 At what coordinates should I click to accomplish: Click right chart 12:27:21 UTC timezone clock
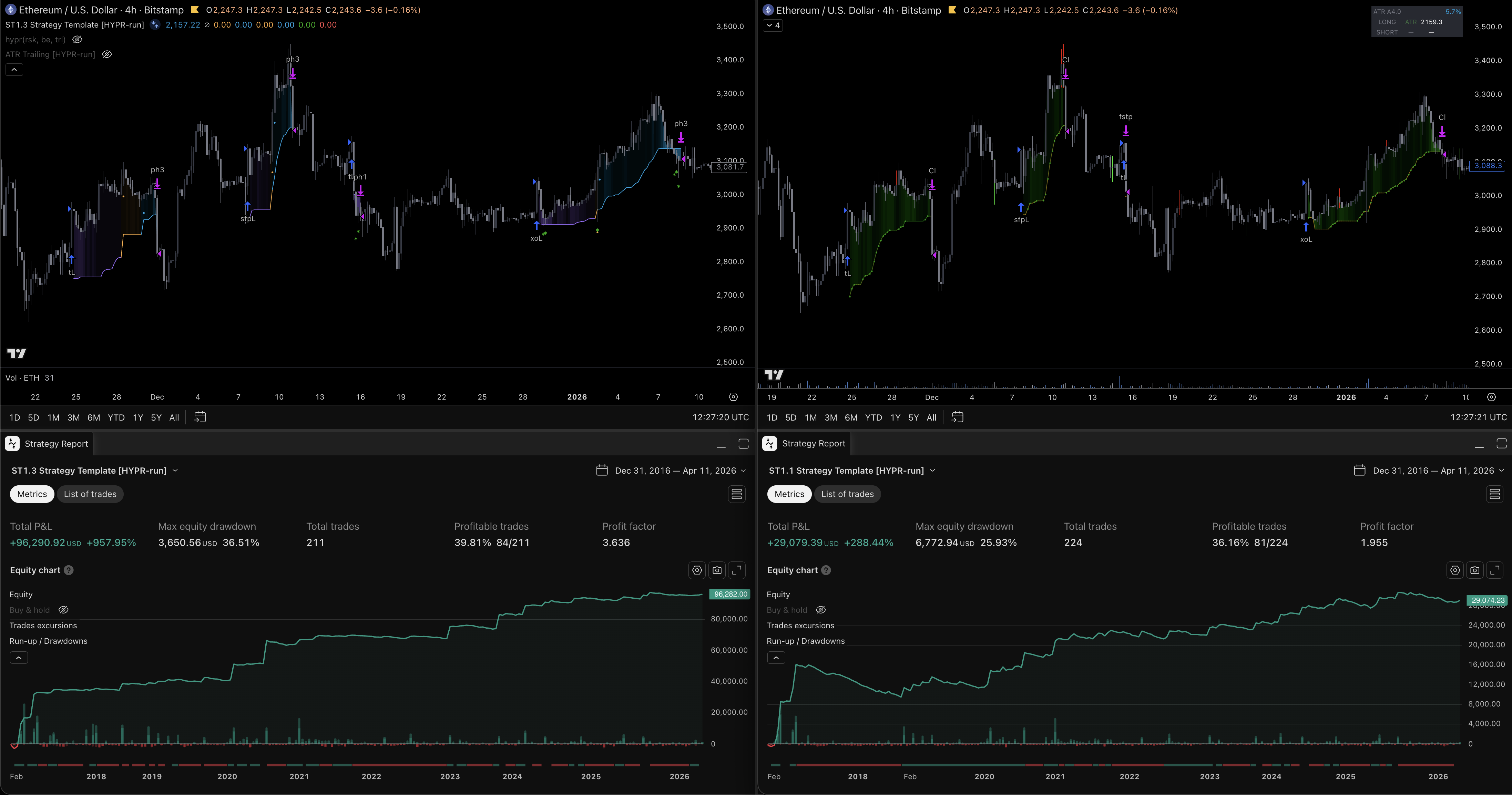coord(1478,417)
